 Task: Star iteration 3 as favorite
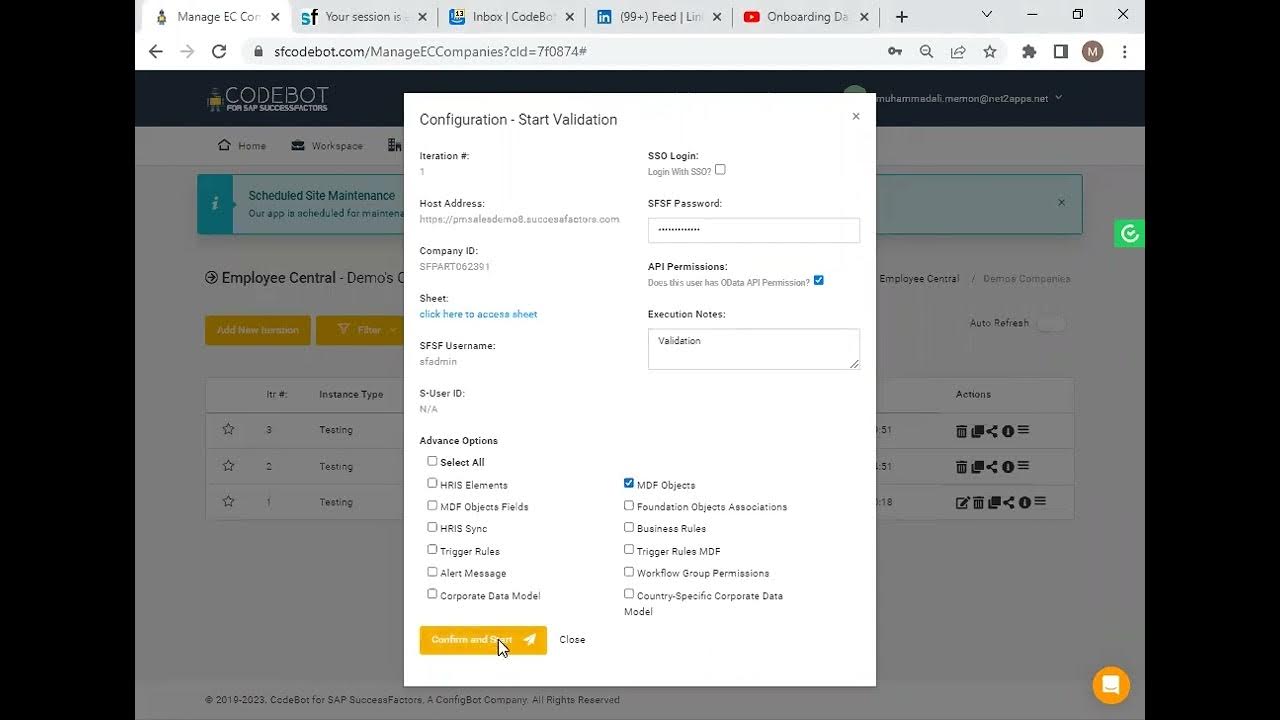click(x=228, y=429)
